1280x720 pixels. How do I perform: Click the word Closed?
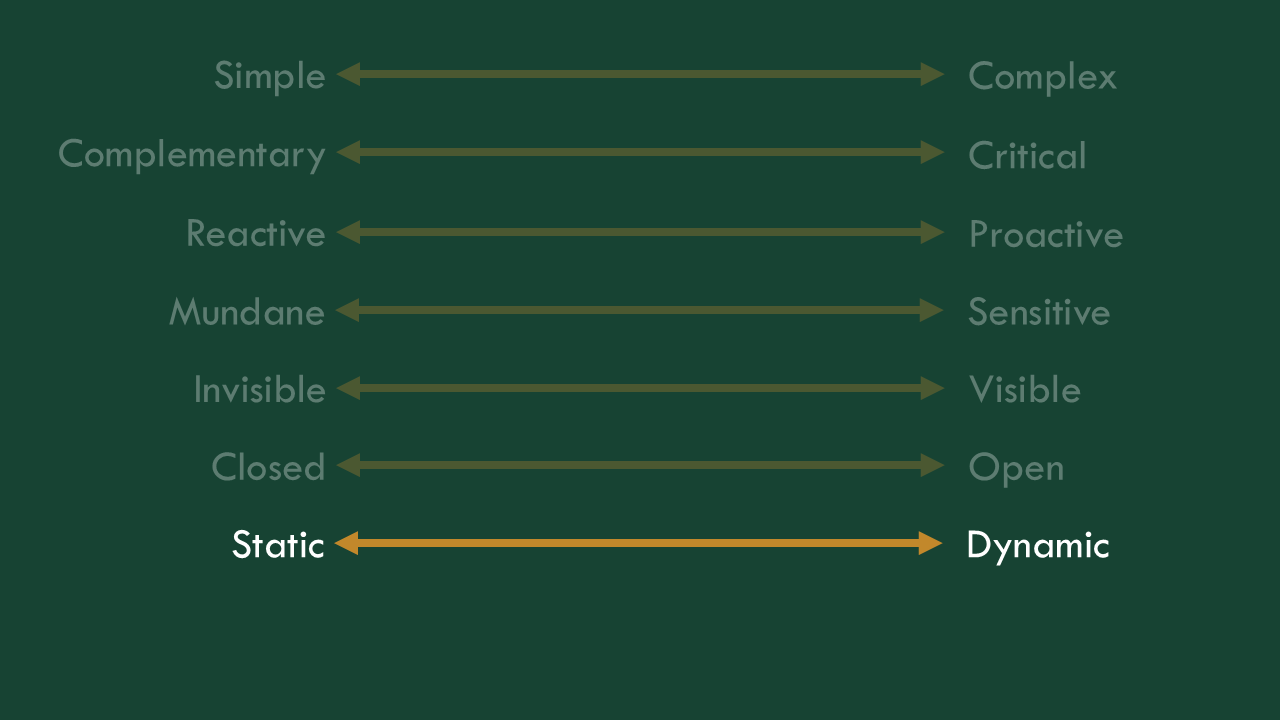[268, 468]
